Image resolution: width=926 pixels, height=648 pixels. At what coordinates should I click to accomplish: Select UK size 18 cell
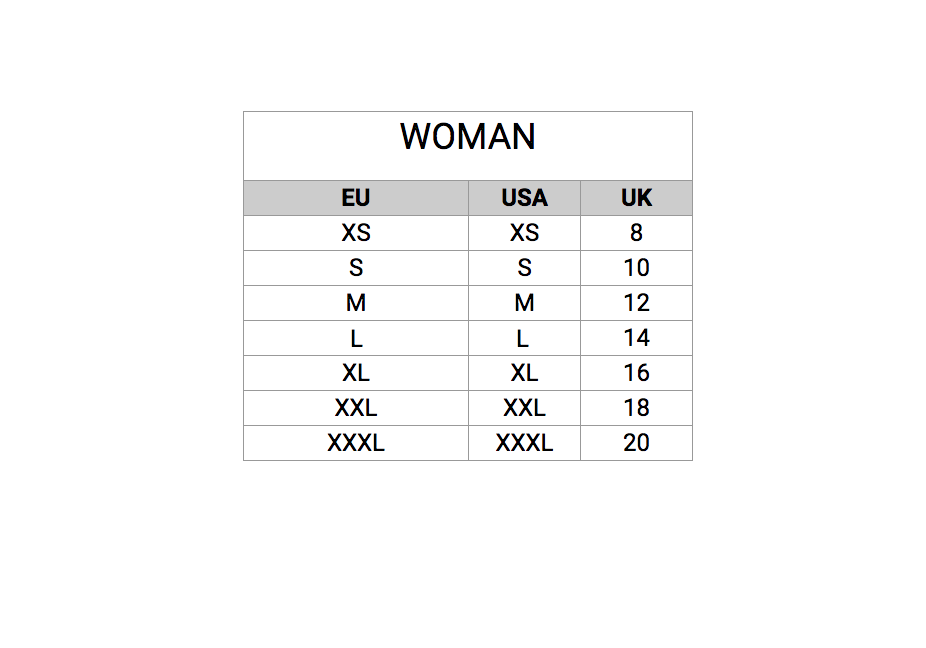pyautogui.click(x=636, y=408)
